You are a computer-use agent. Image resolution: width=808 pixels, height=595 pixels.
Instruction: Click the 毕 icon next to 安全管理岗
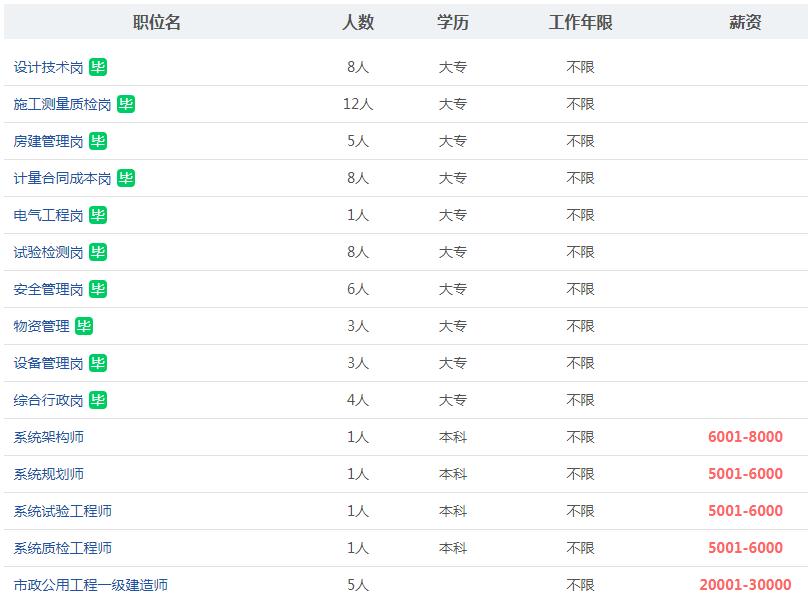click(97, 290)
